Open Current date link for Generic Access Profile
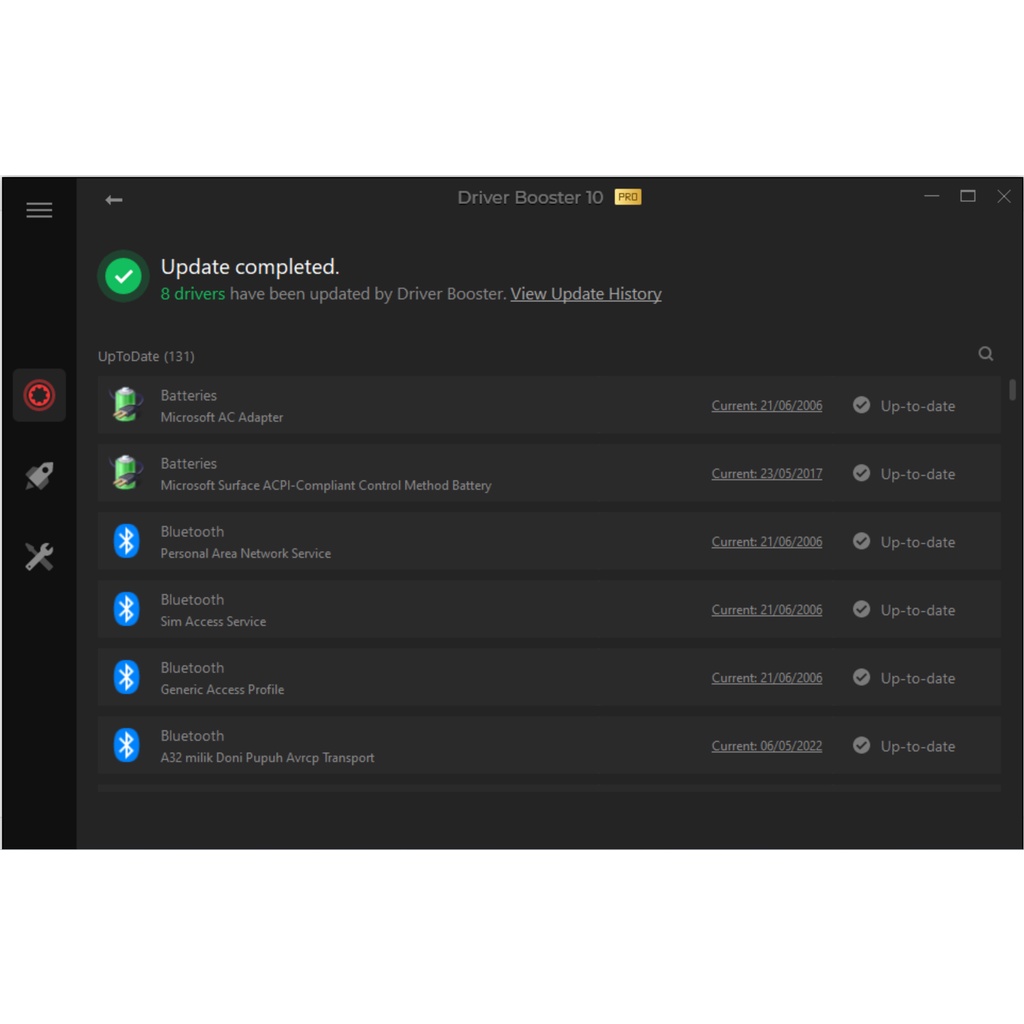The width and height of the screenshot is (1024, 1024). coord(767,678)
